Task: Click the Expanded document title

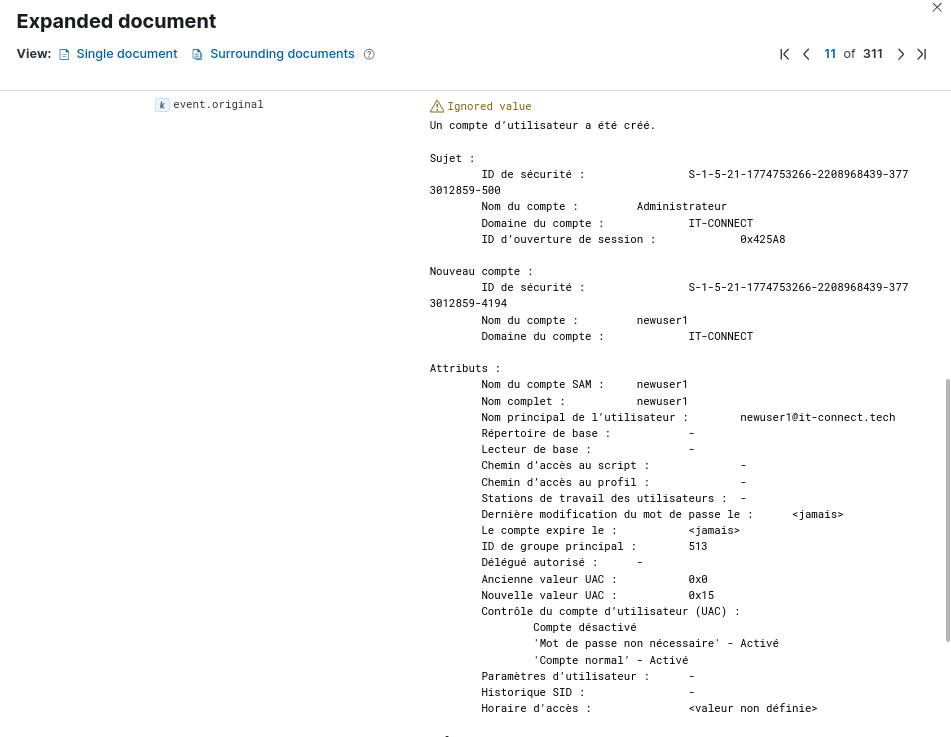Action: tap(116, 21)
